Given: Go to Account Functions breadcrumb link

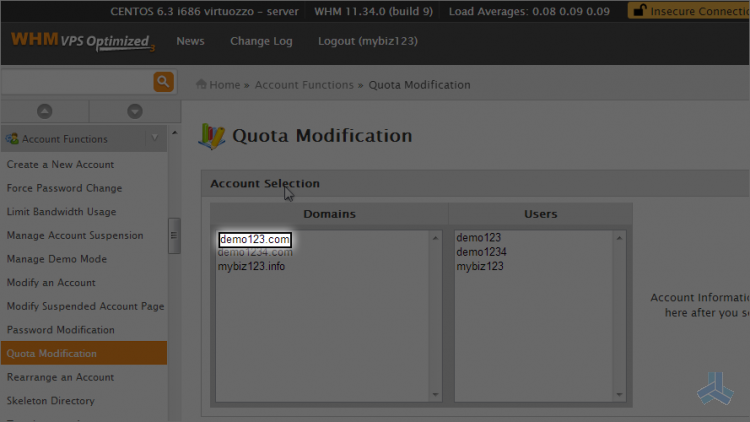Looking at the screenshot, I should 304,85.
